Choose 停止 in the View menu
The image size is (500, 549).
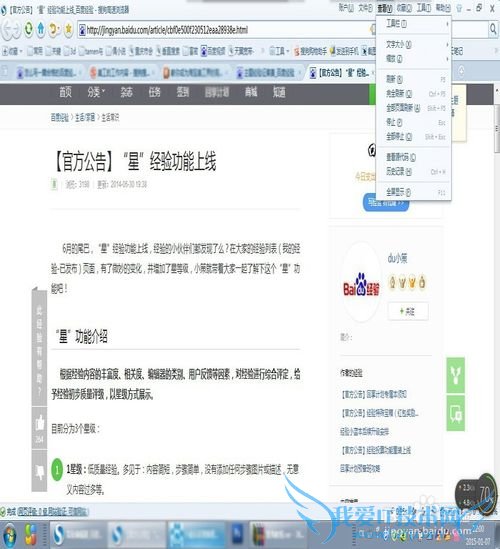tap(414, 122)
